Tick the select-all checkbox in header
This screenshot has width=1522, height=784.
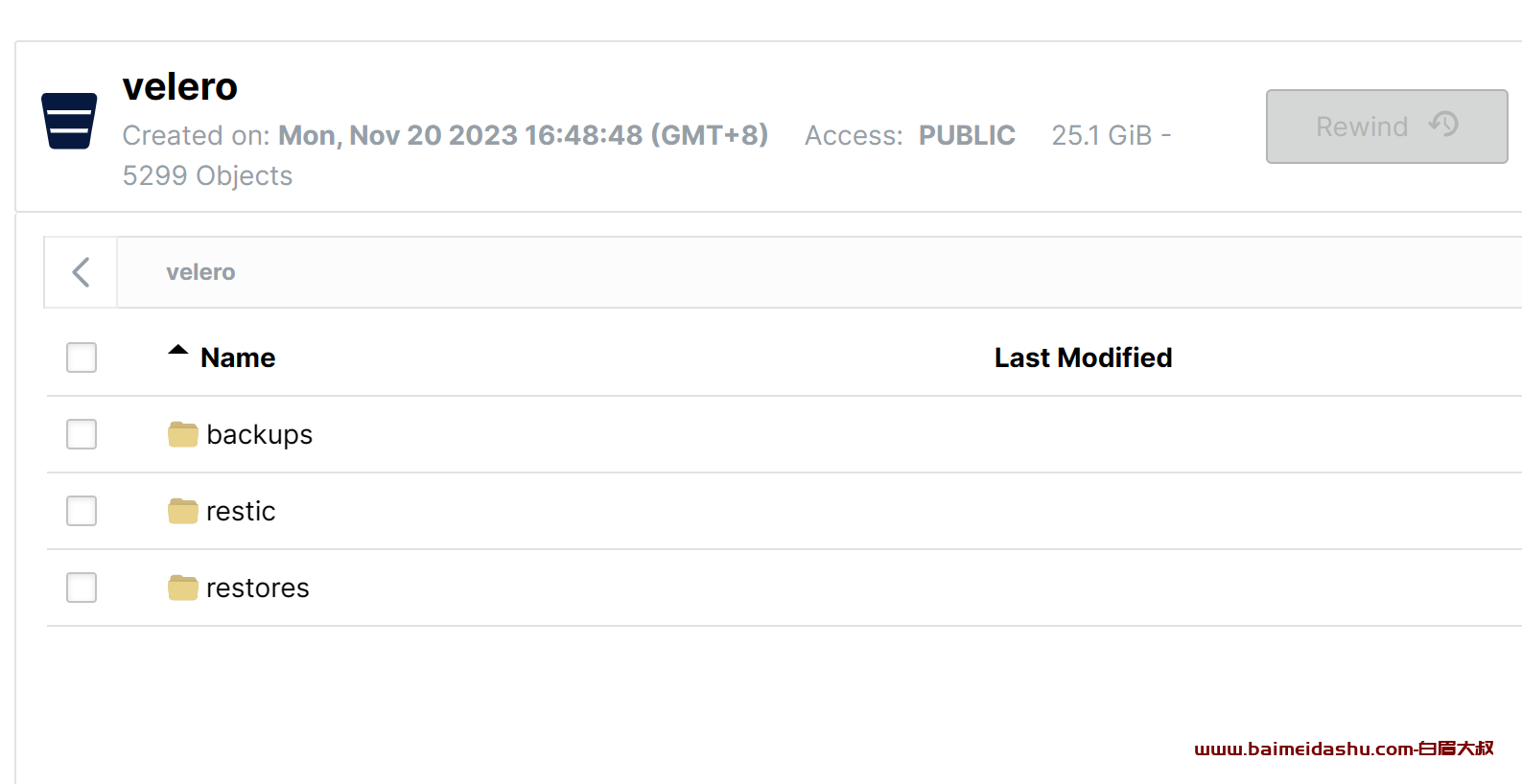tap(82, 357)
